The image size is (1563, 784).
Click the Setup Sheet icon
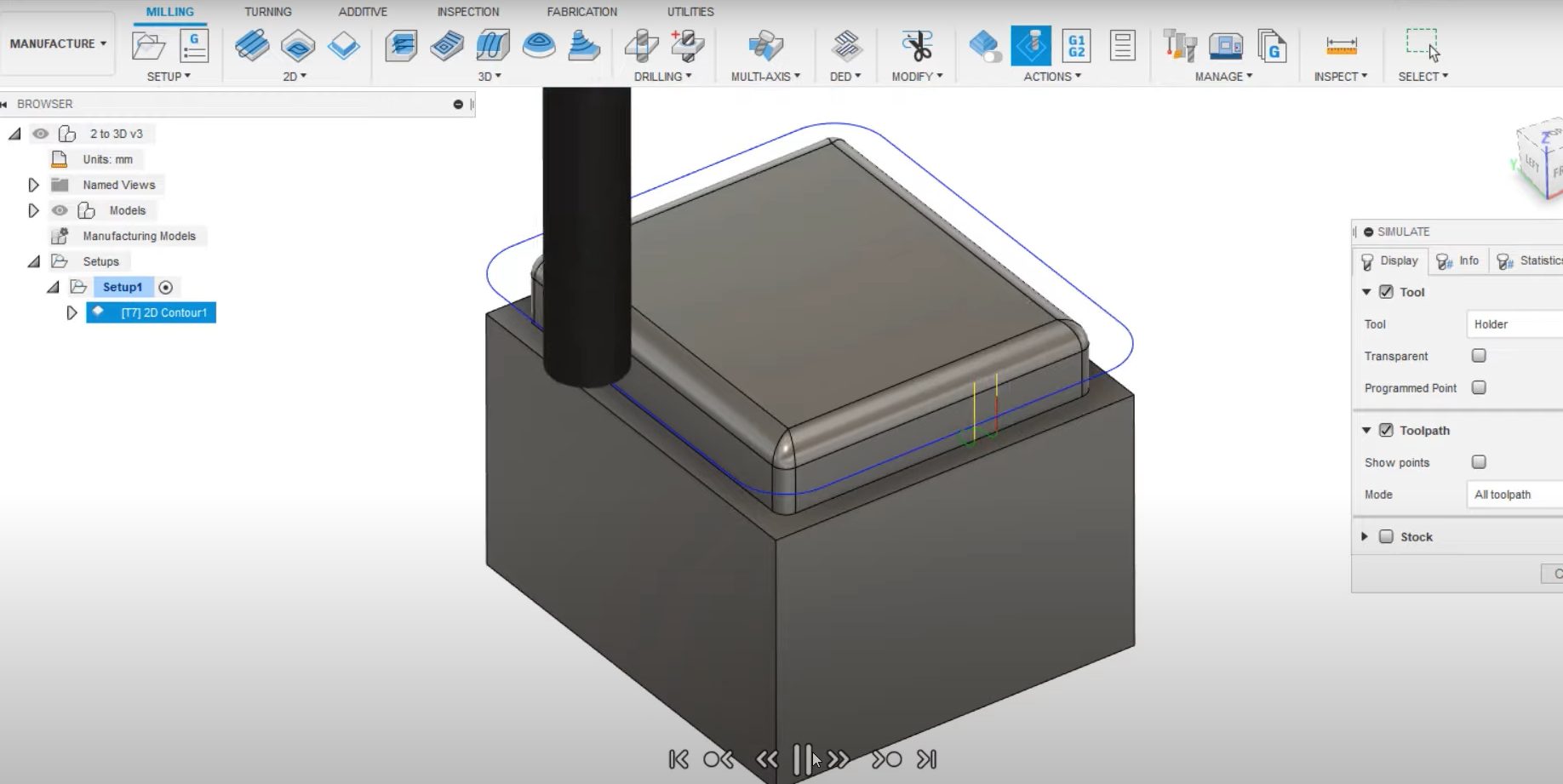pyautogui.click(x=1123, y=47)
